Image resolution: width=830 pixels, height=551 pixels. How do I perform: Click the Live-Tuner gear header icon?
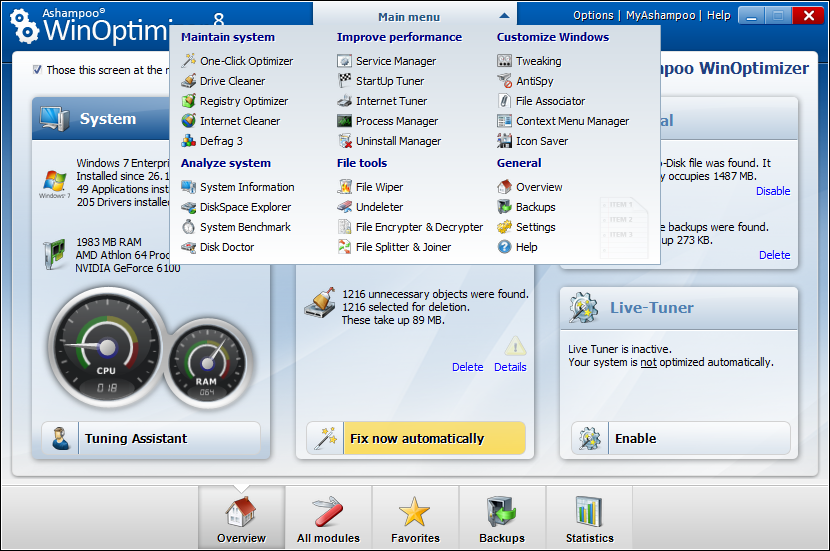pos(583,308)
